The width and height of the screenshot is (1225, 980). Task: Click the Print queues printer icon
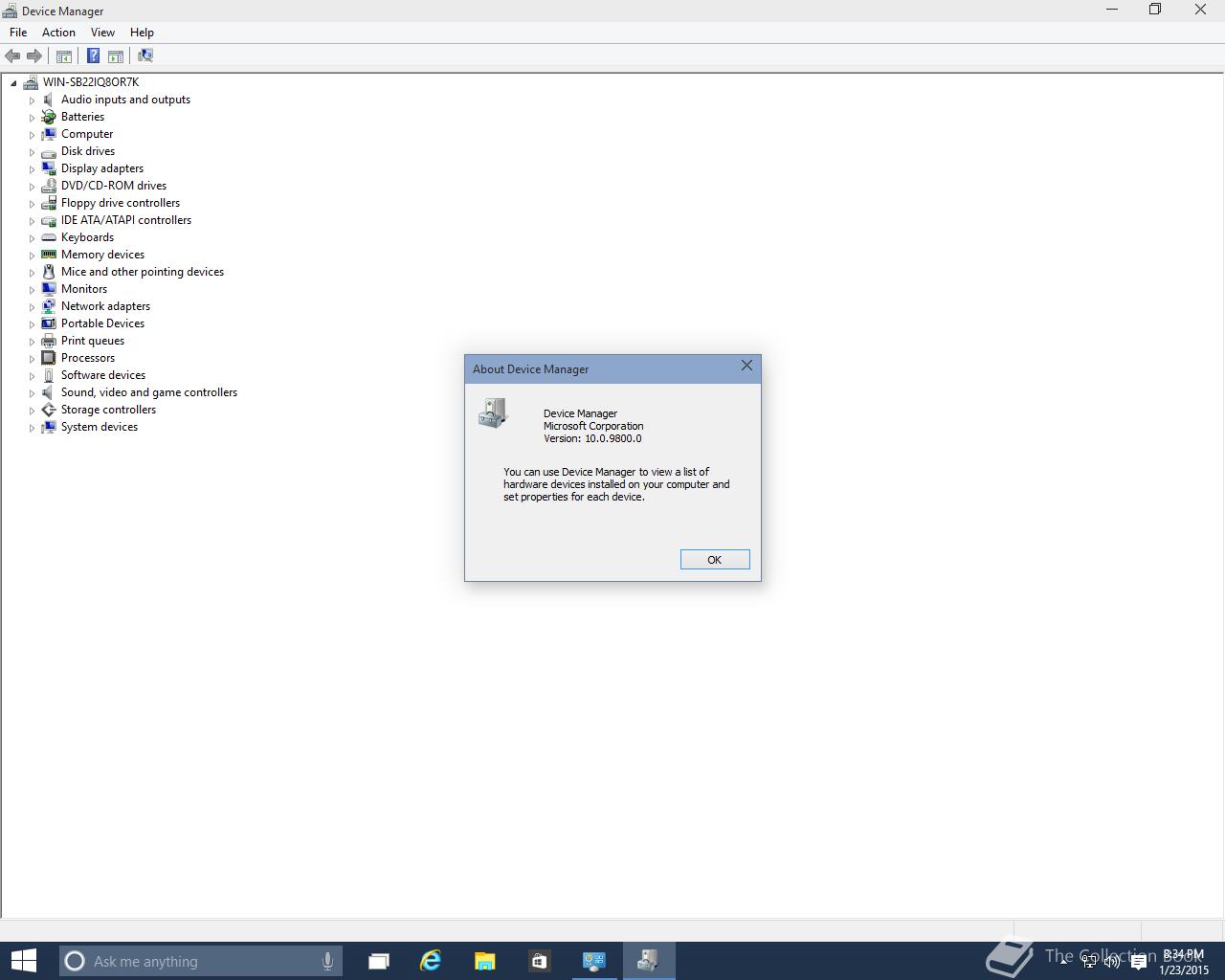(x=49, y=341)
